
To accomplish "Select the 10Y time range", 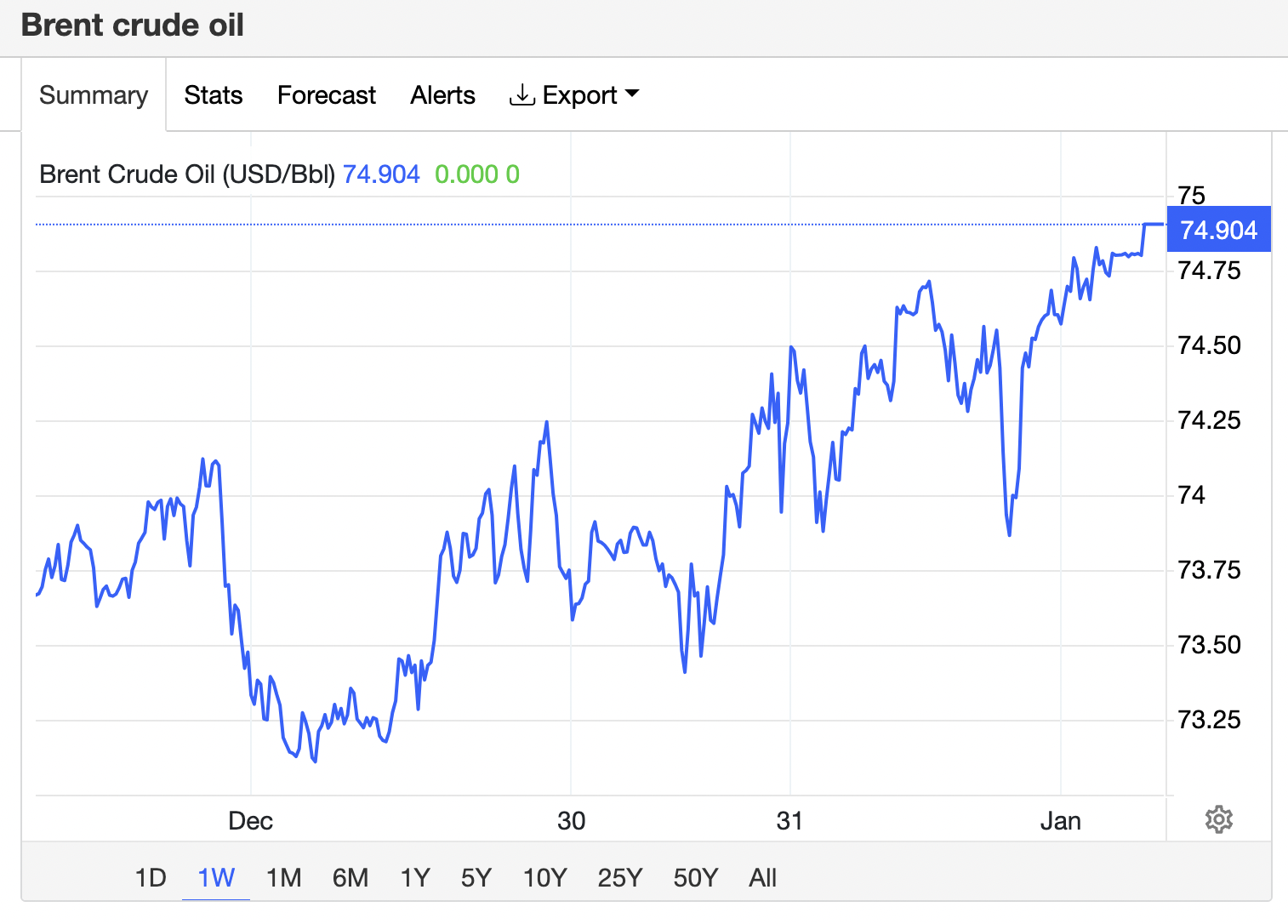I will pos(544,877).
